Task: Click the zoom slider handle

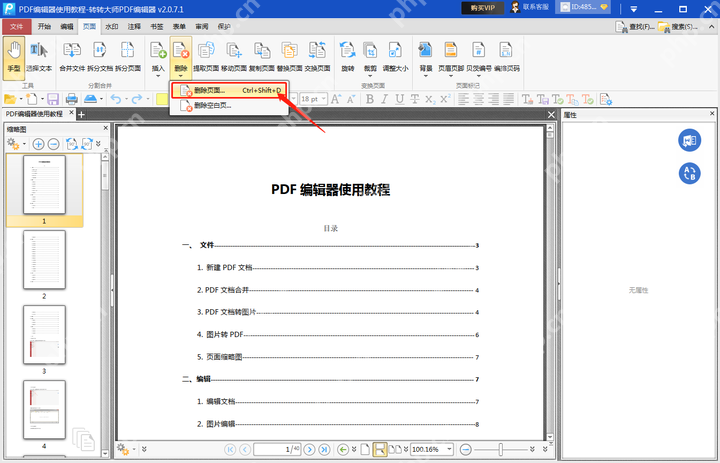Action: pos(501,449)
